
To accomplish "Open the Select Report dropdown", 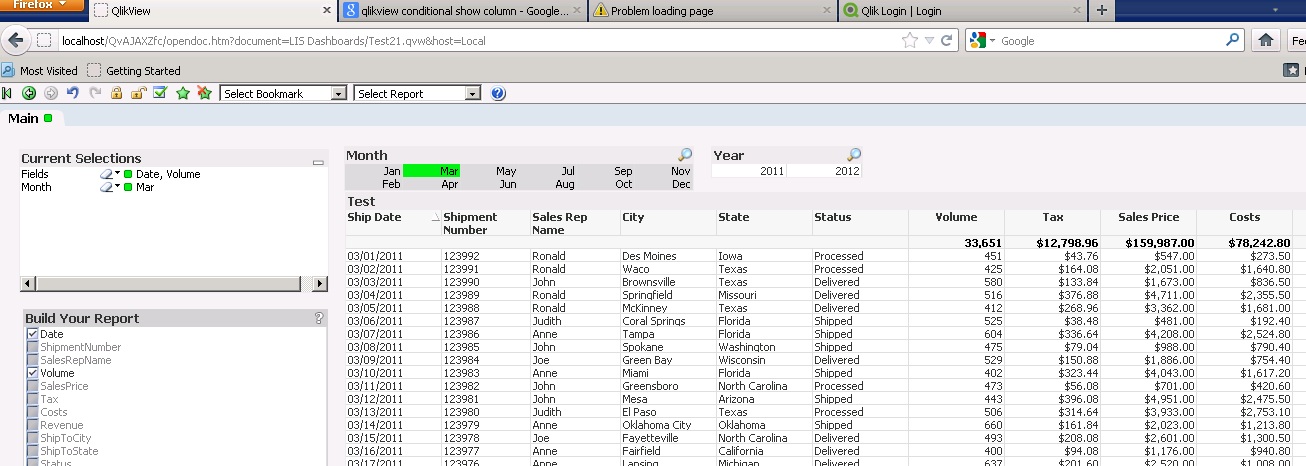I will click(418, 93).
